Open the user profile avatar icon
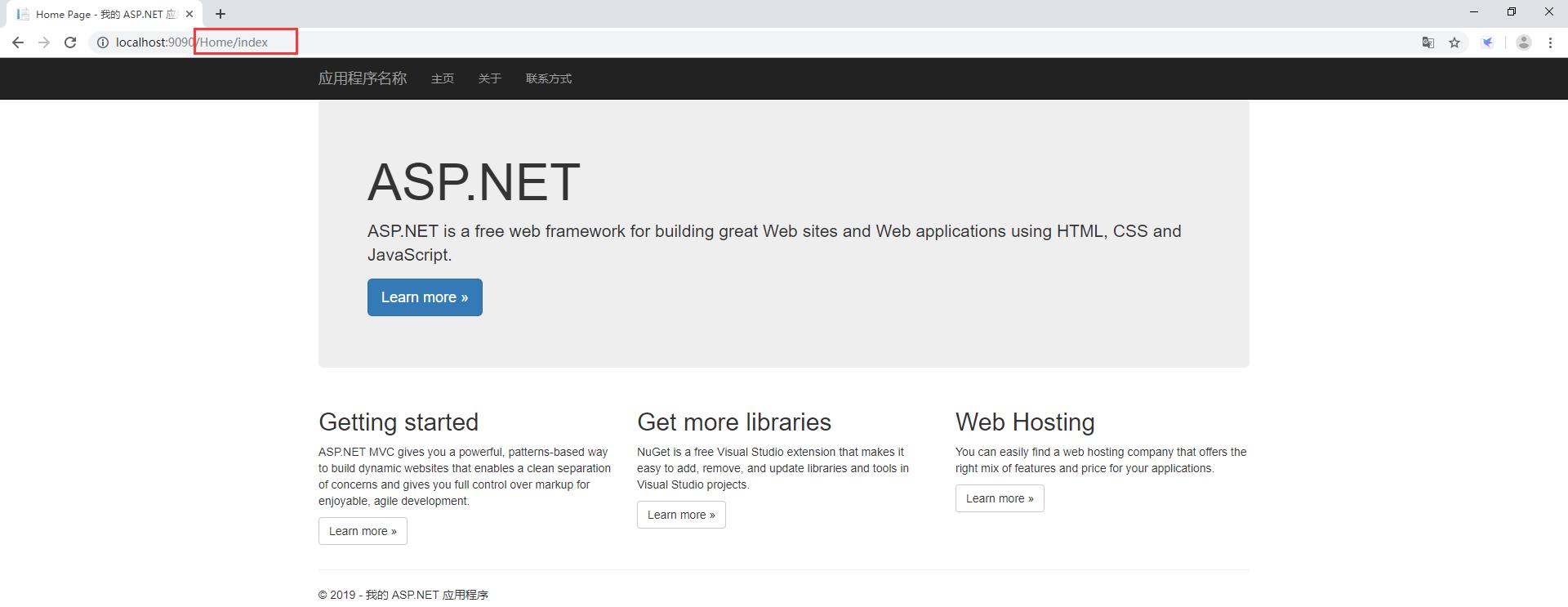This screenshot has width=1568, height=607. [1523, 42]
